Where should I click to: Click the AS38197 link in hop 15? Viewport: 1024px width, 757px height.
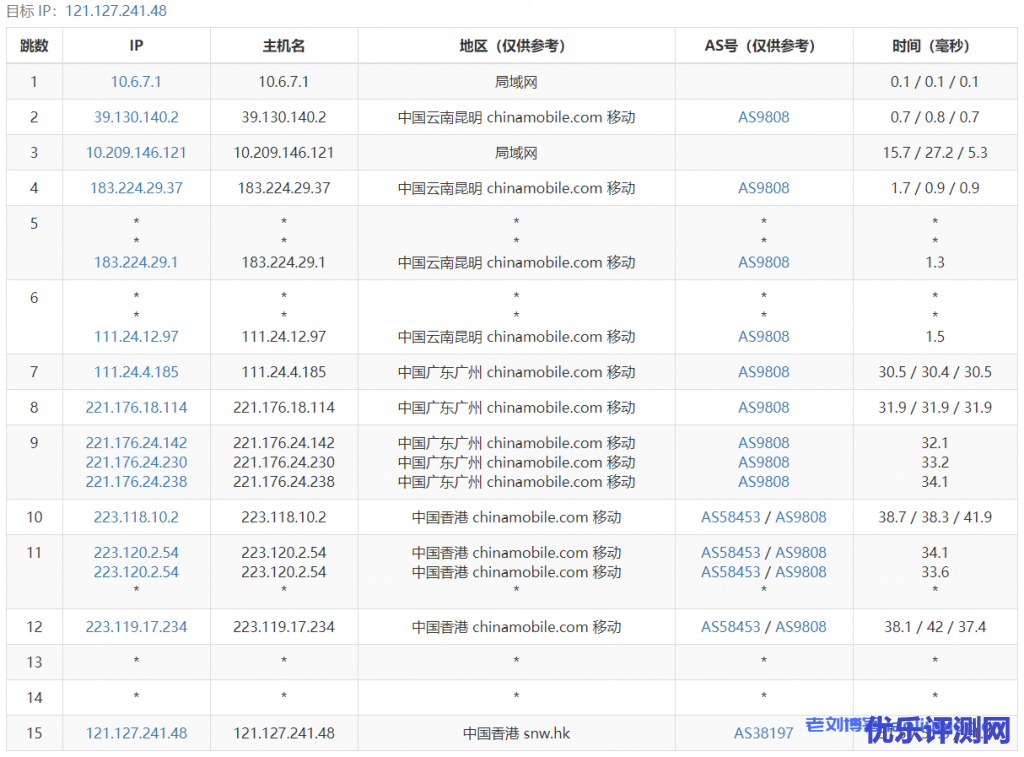pyautogui.click(x=763, y=733)
